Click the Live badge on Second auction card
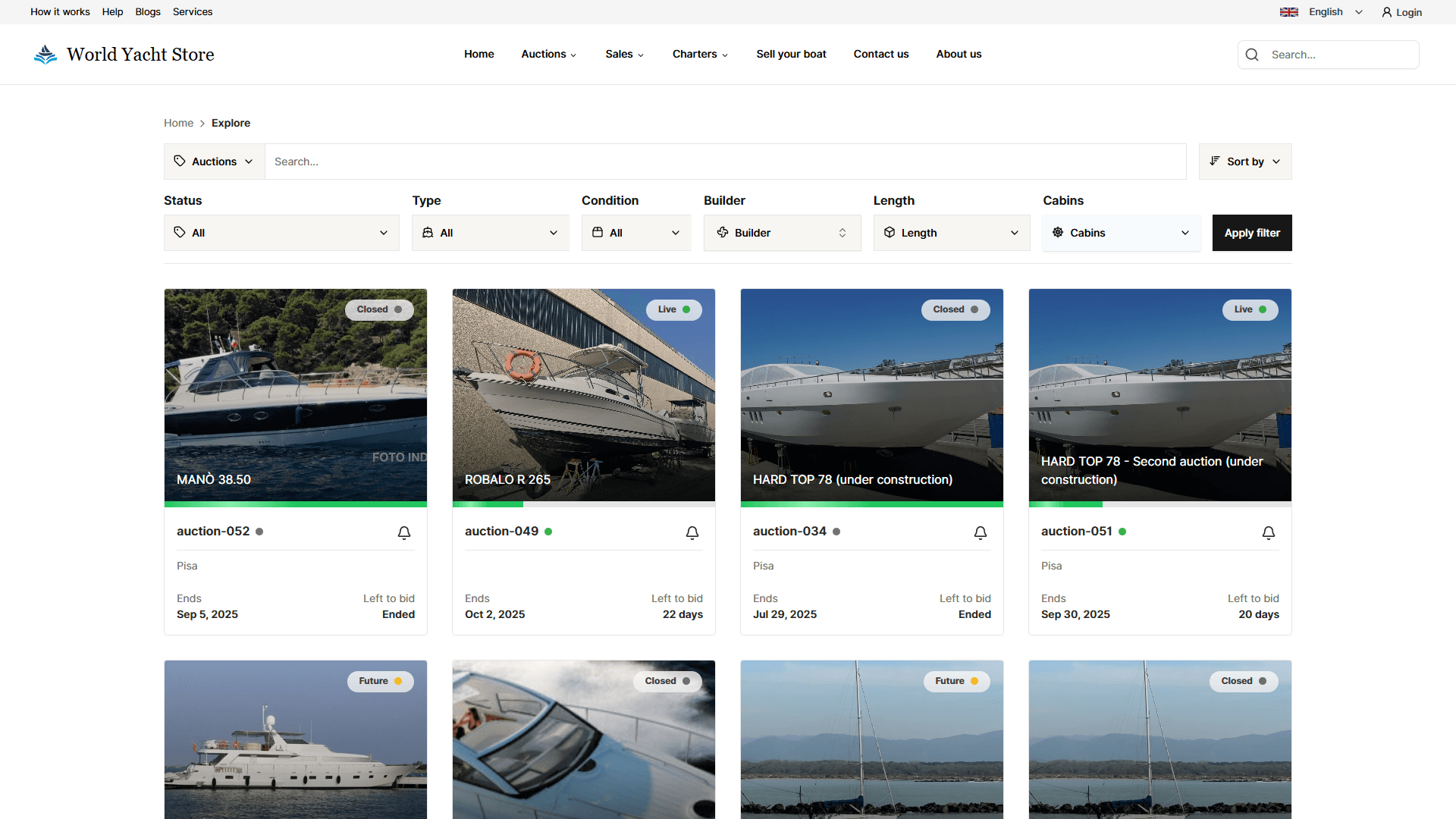The height and width of the screenshot is (819, 1456). 1250,309
